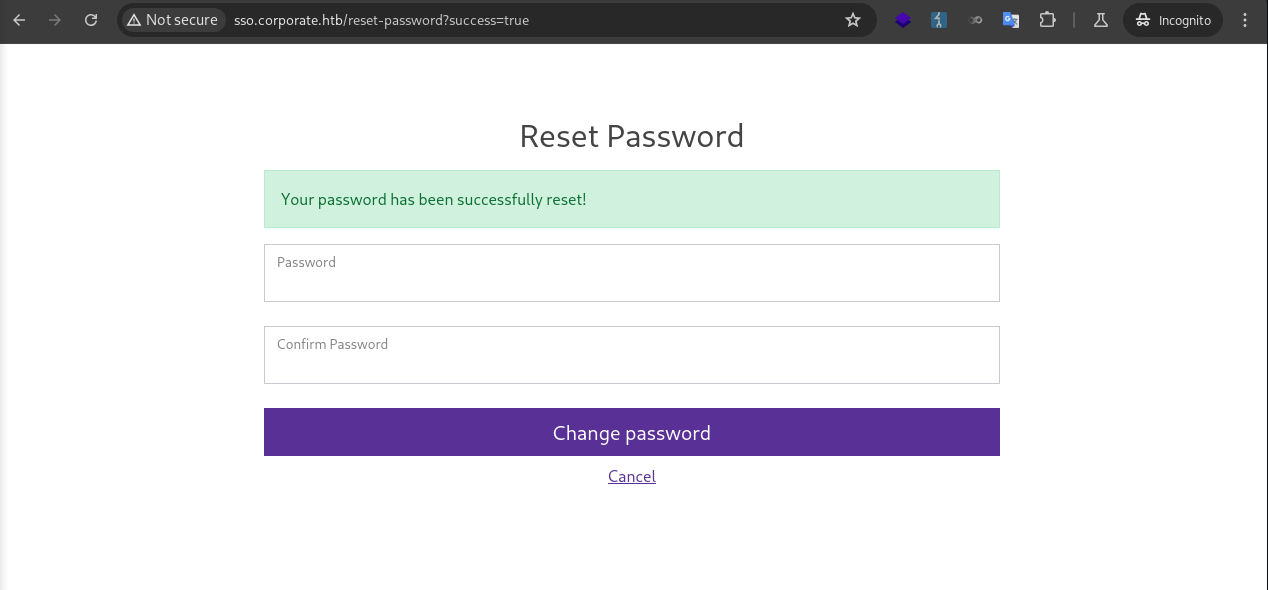Click the address bar URL text
This screenshot has height=590, width=1268.
tap(381, 20)
